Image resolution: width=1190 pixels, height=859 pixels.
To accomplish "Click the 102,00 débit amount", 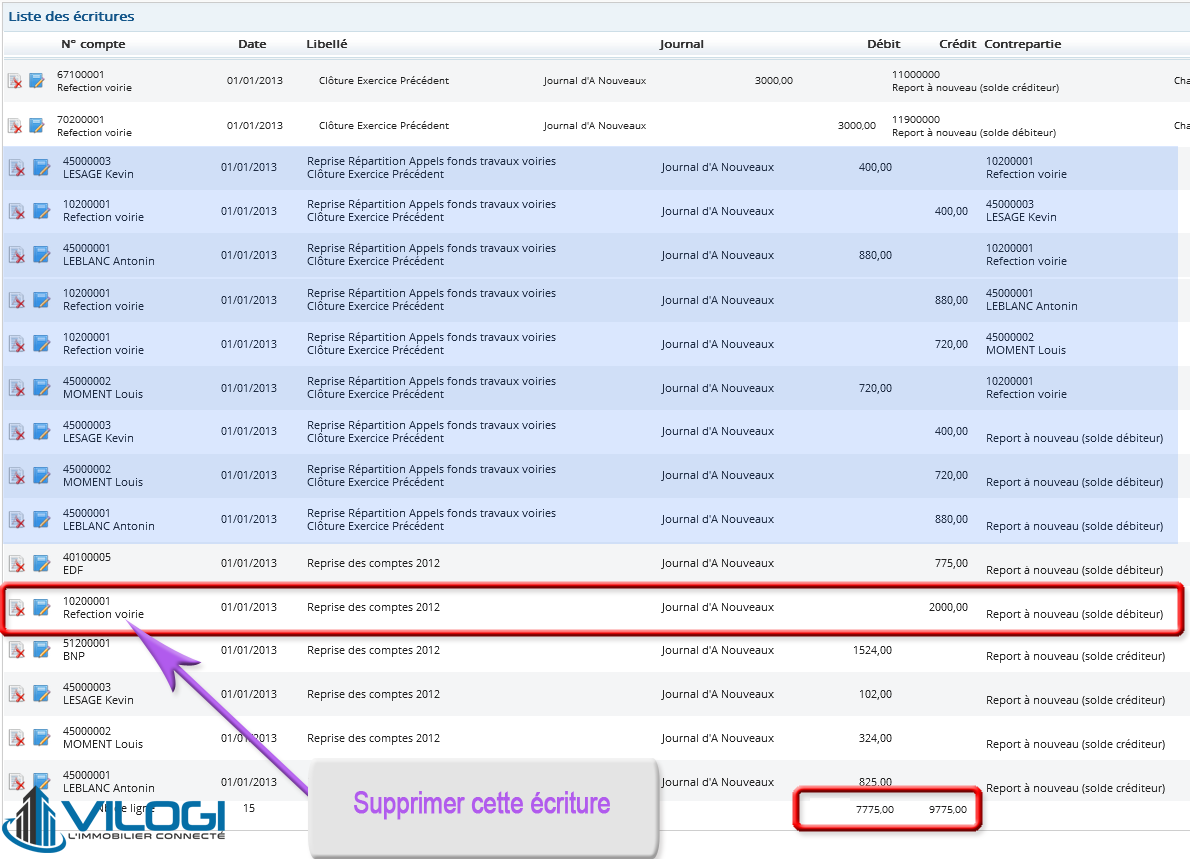I will [875, 694].
